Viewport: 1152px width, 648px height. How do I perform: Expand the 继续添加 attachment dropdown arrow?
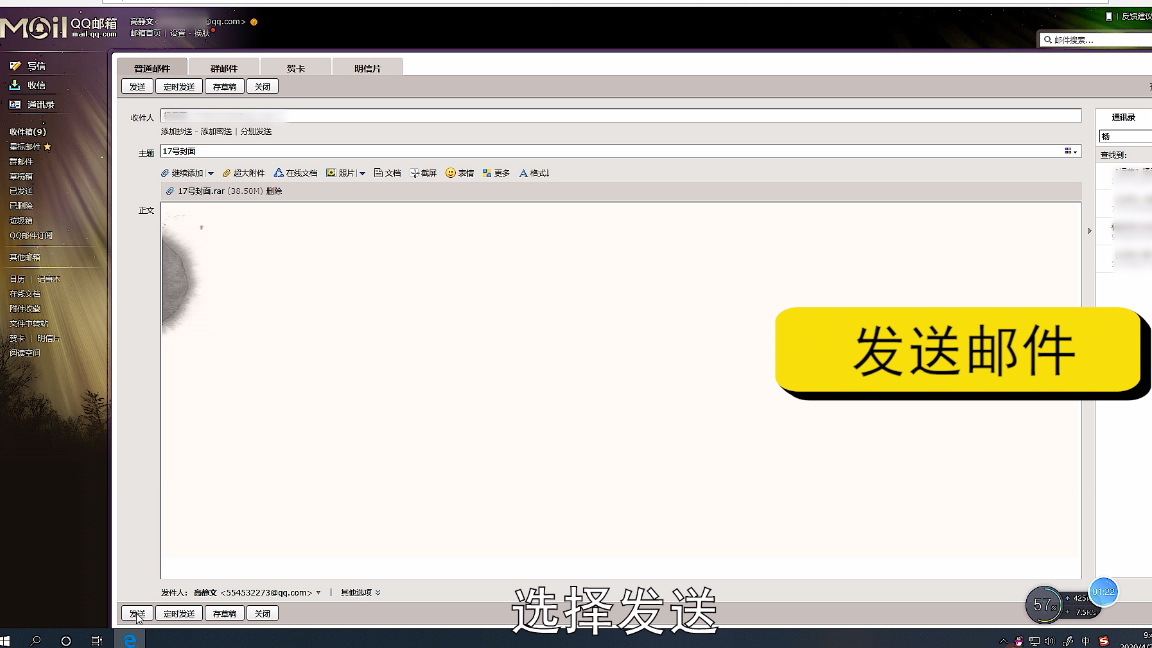[x=211, y=174]
